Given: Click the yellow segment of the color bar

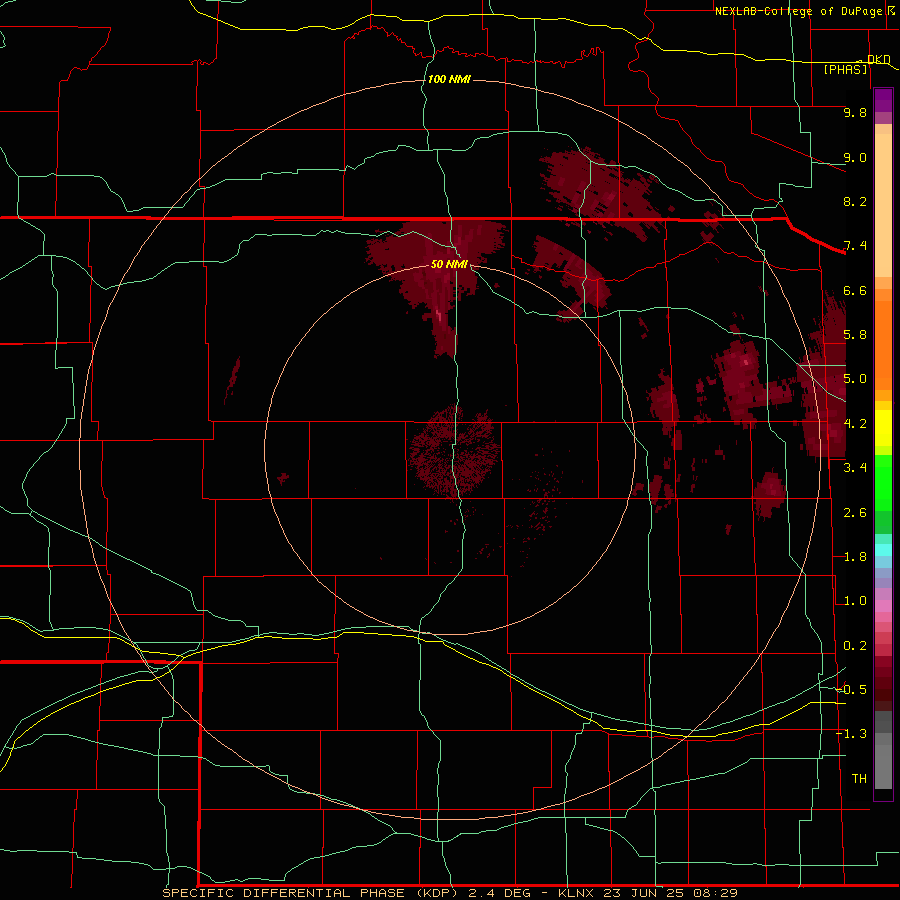Looking at the screenshot, I should coord(883,428).
